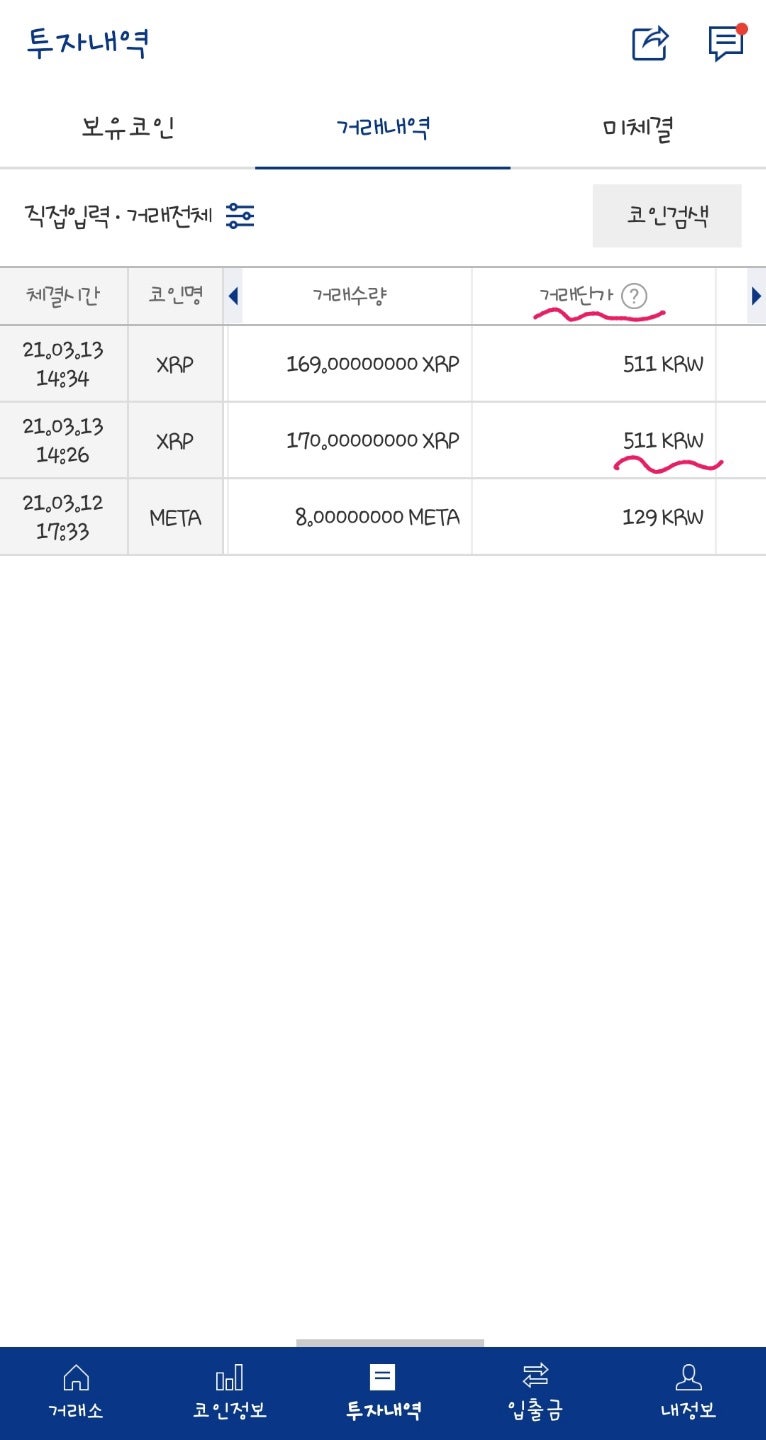Tap the share icon in header
The width and height of the screenshot is (766, 1440).
click(650, 43)
